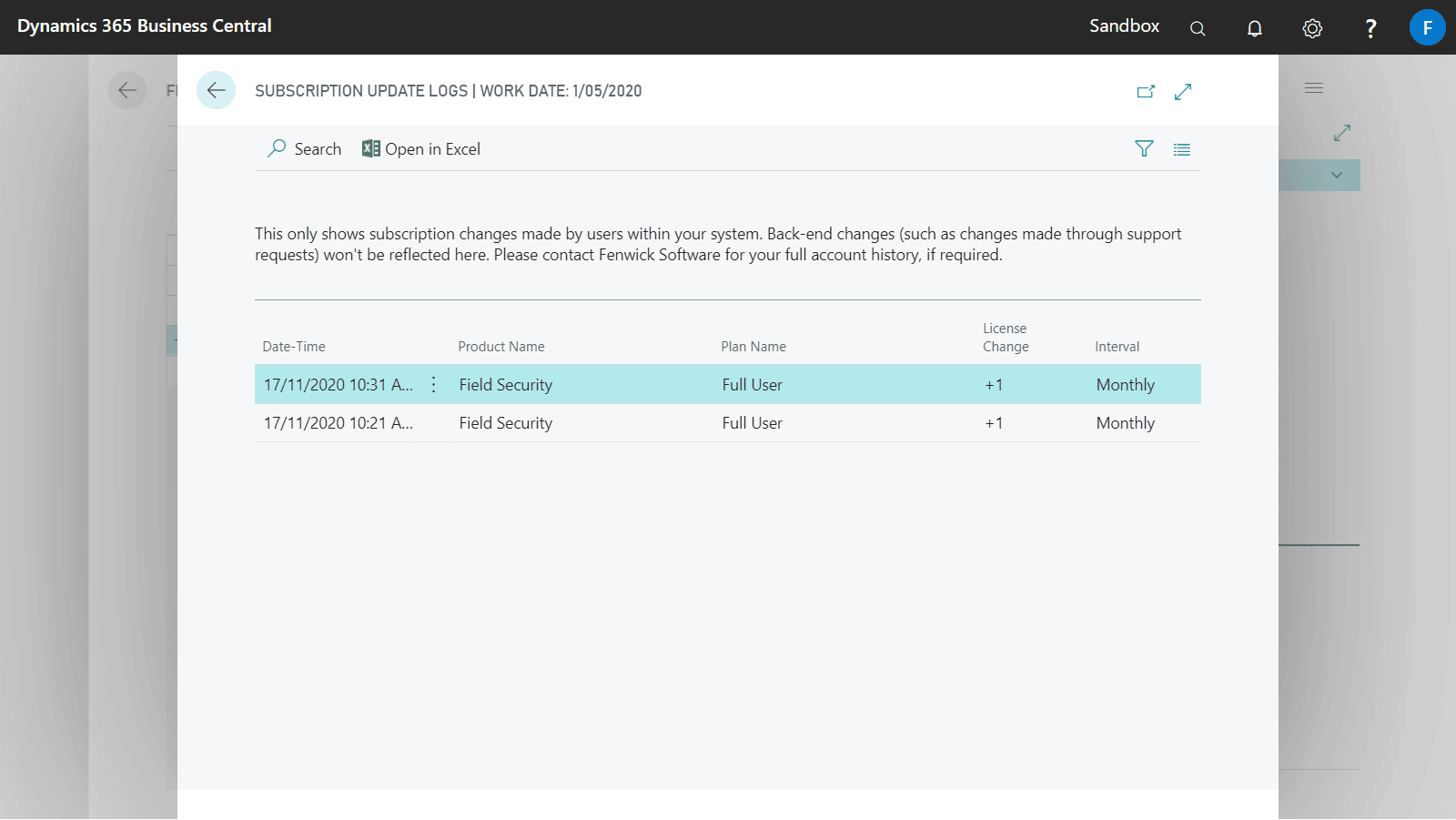
Task: Click Monthly interval in 10:21 row
Action: coord(1126,423)
